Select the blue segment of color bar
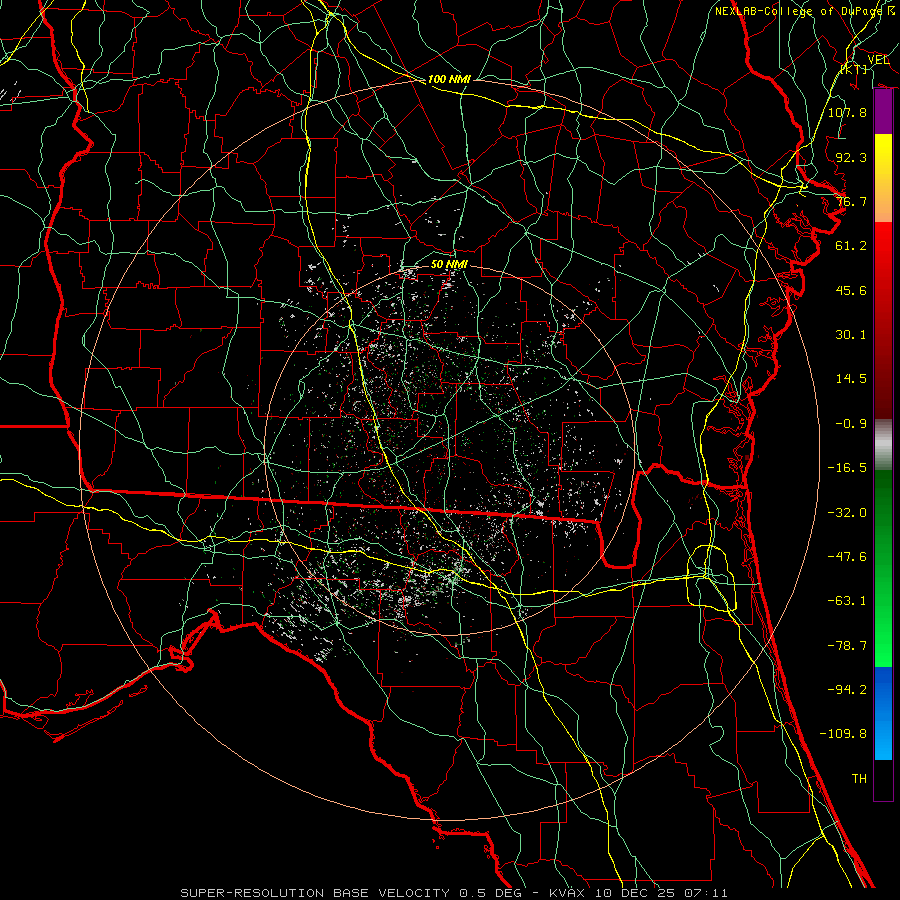900x900 pixels. 883,713
